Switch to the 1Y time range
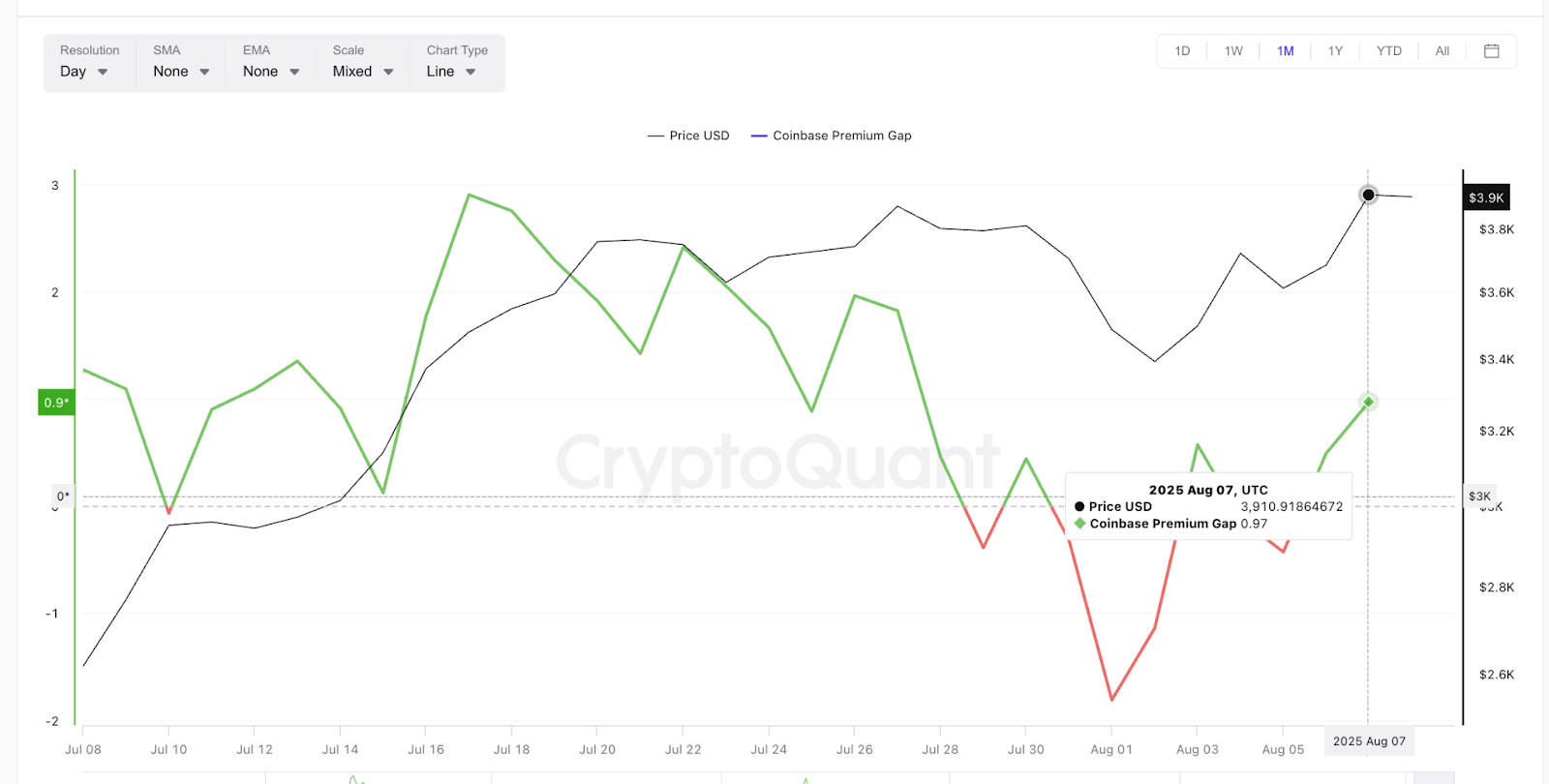This screenshot has height=784, width=1549. [1335, 51]
